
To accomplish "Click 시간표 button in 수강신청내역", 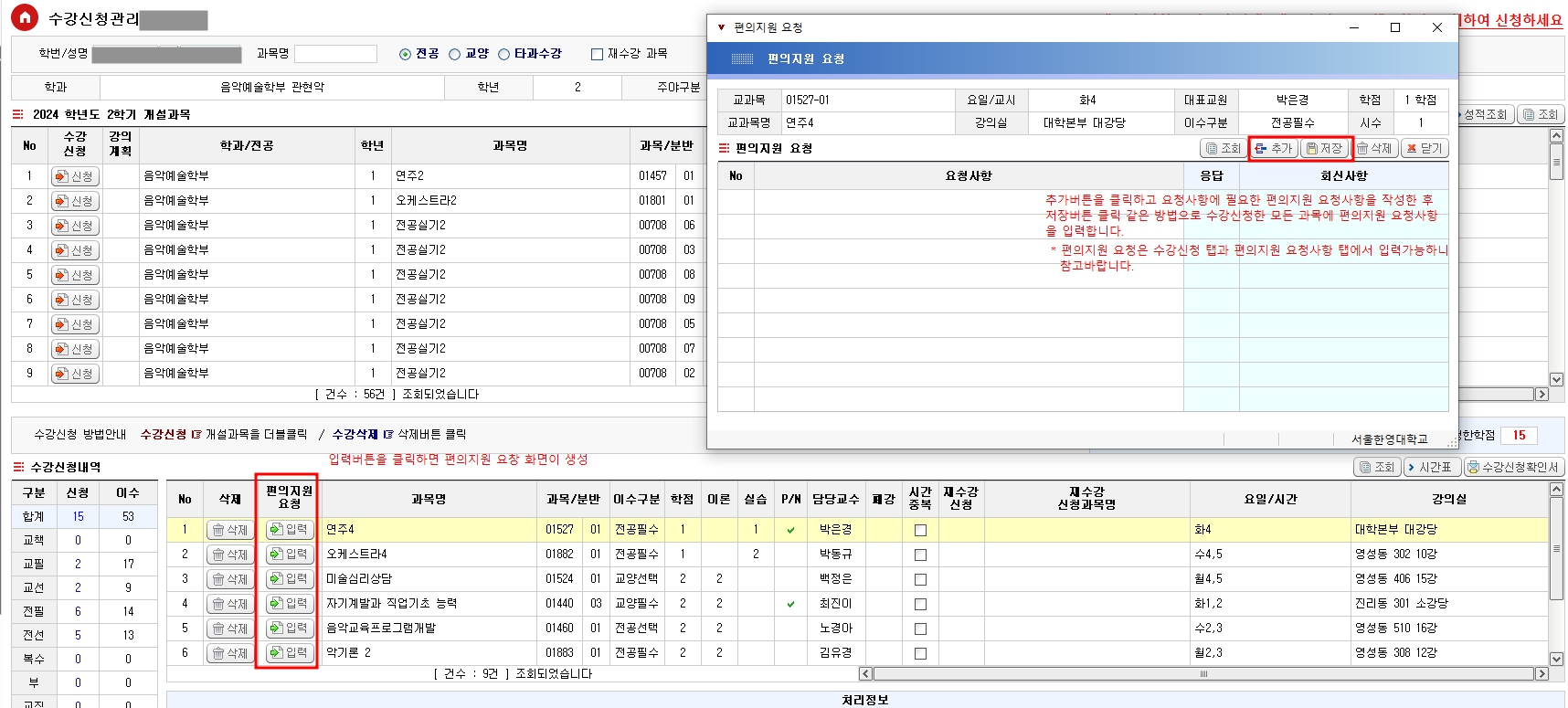I will point(1432,467).
